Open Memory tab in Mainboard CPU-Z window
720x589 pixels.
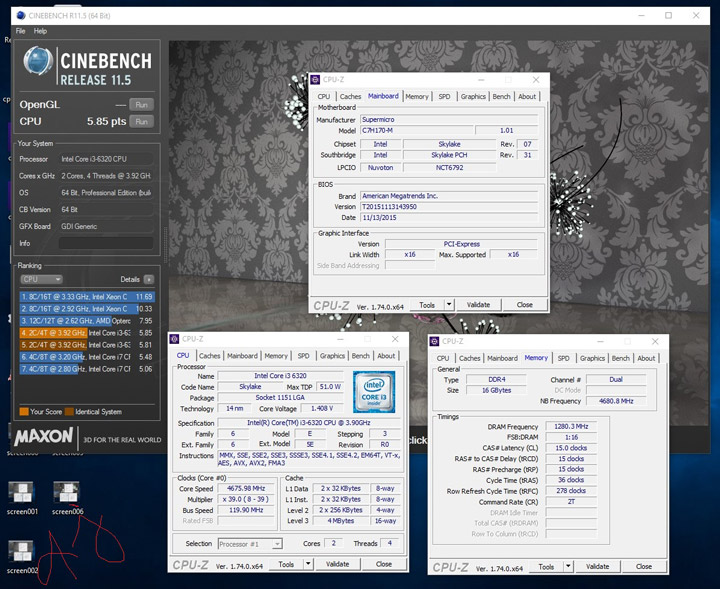click(x=416, y=96)
